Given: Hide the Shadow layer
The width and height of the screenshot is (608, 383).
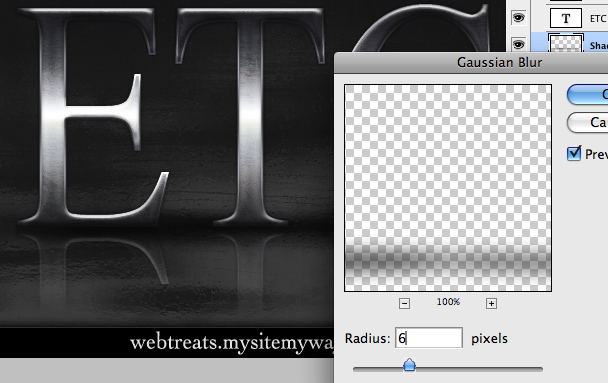Looking at the screenshot, I should pos(518,44).
